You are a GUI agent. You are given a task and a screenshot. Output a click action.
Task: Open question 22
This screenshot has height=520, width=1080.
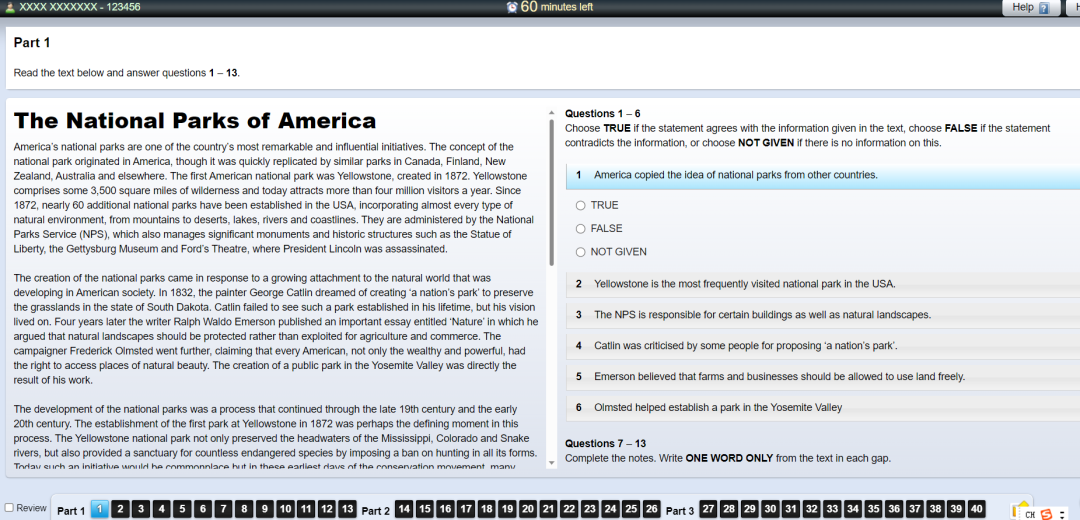(x=570, y=510)
